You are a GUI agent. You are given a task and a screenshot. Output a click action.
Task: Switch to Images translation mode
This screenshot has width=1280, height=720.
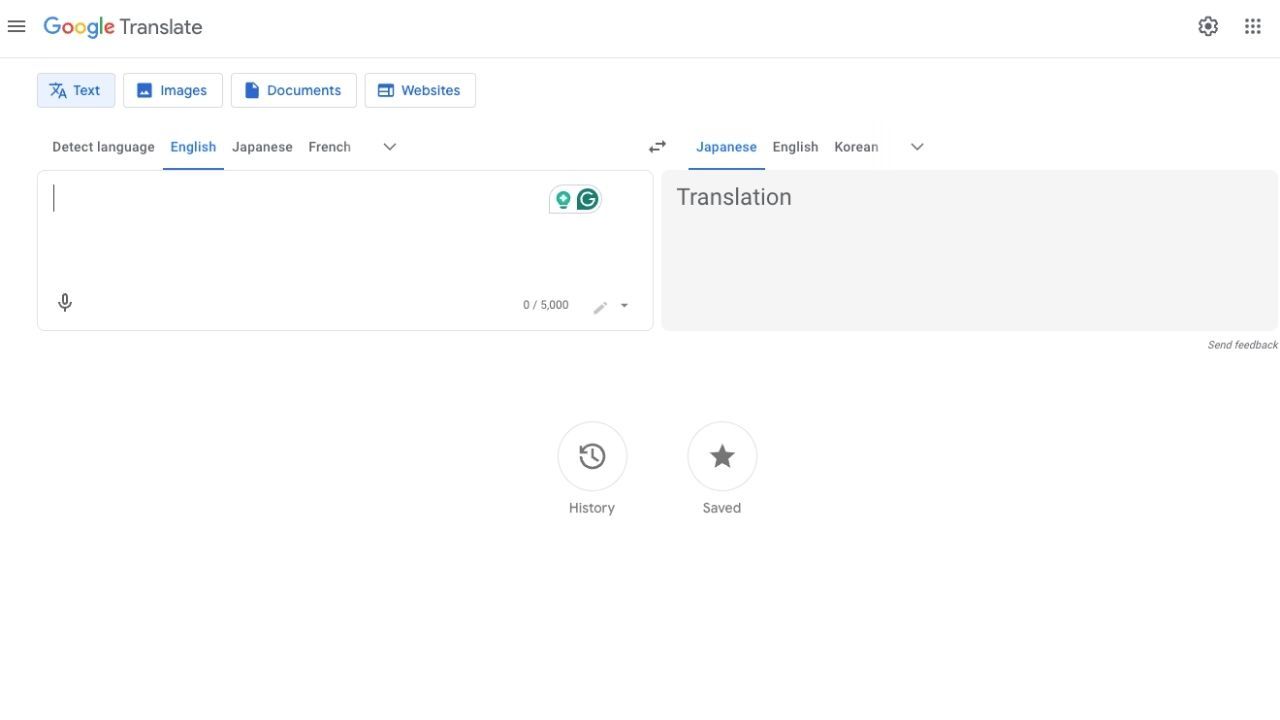(x=173, y=90)
